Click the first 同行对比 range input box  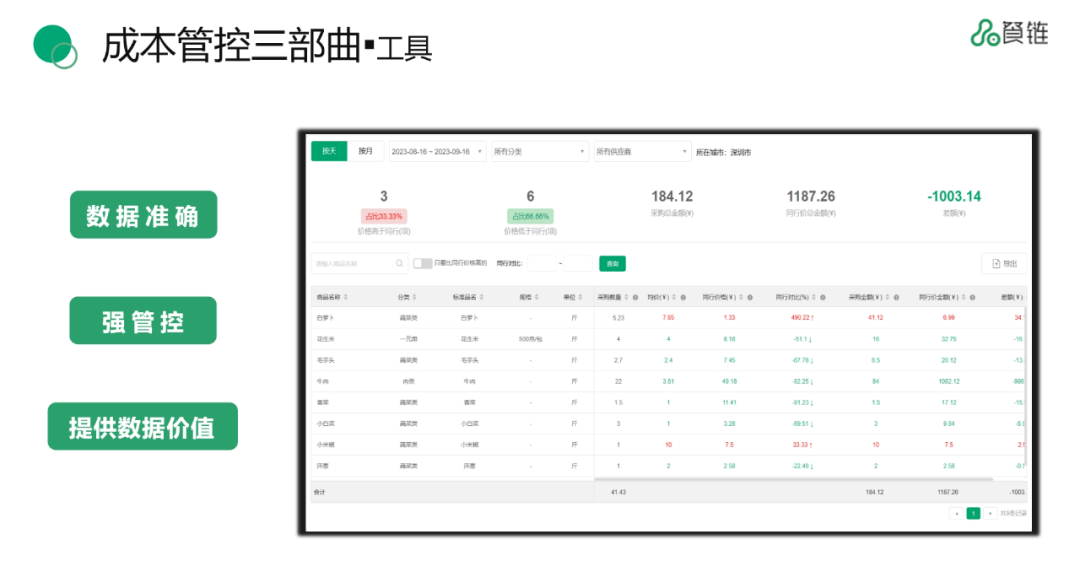[541, 263]
